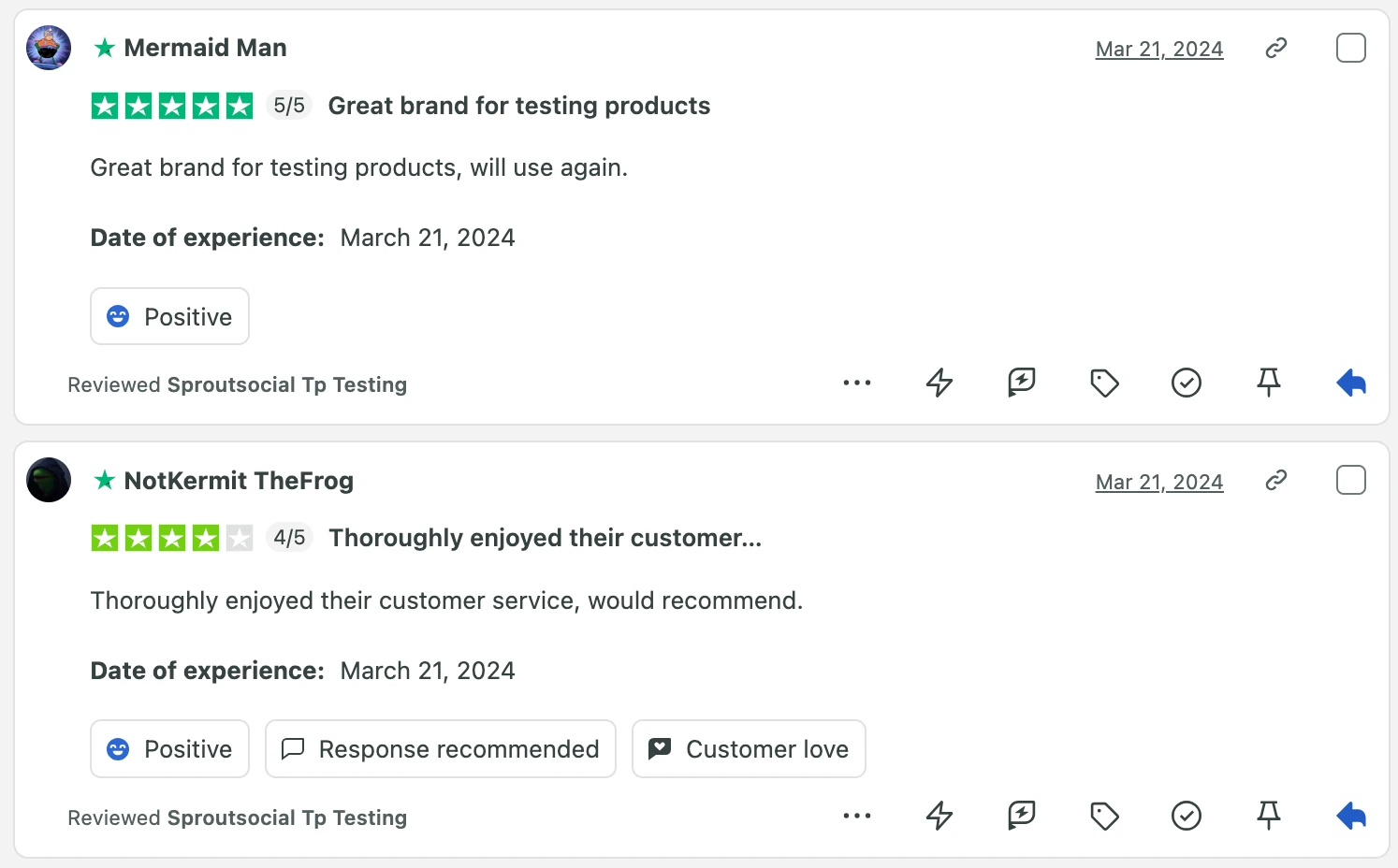Open more options for NotKermit TheFrog review
The width and height of the screenshot is (1398, 868).
(x=857, y=816)
